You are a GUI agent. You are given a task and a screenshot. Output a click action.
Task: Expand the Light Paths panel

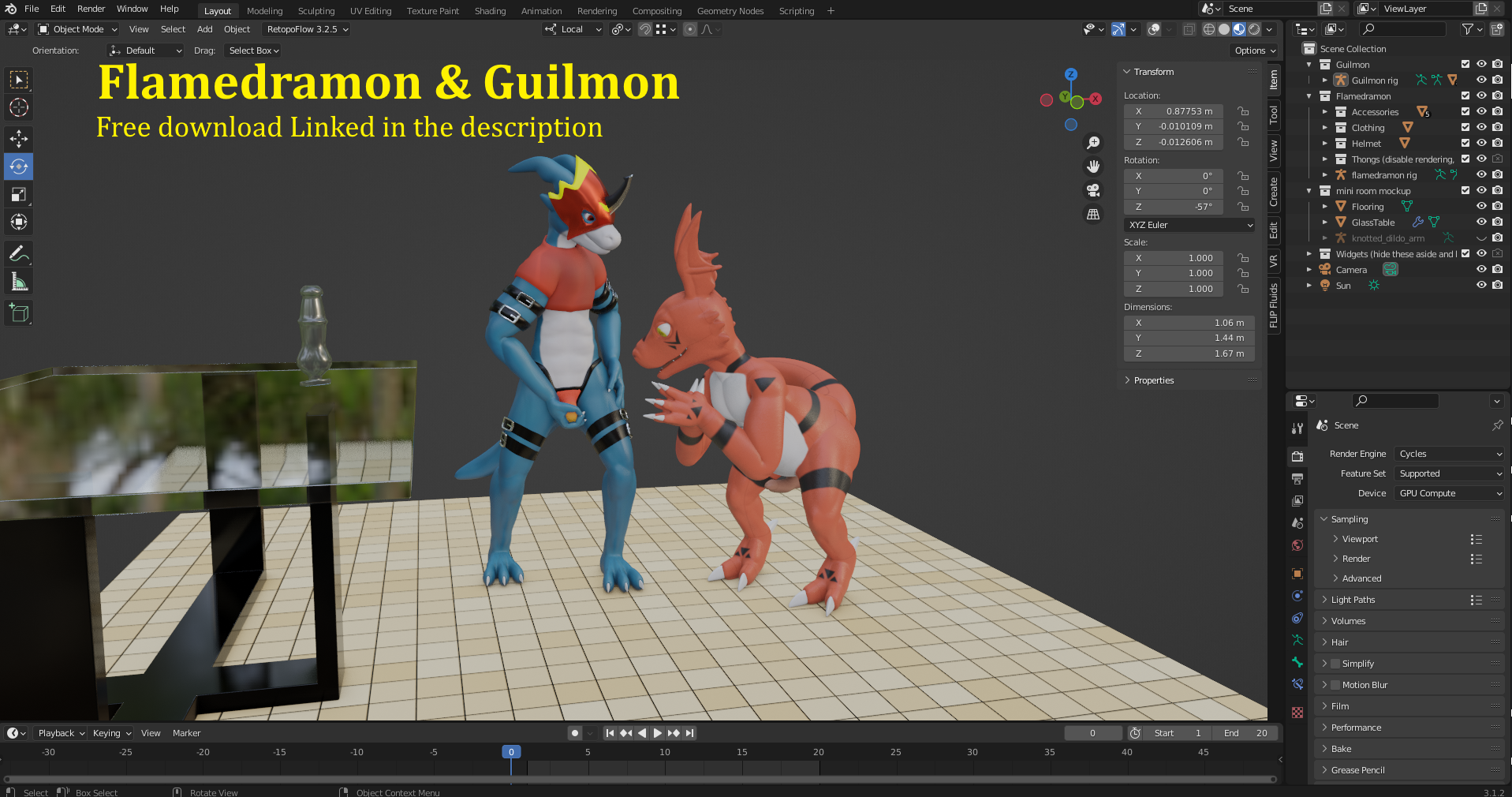click(1353, 600)
